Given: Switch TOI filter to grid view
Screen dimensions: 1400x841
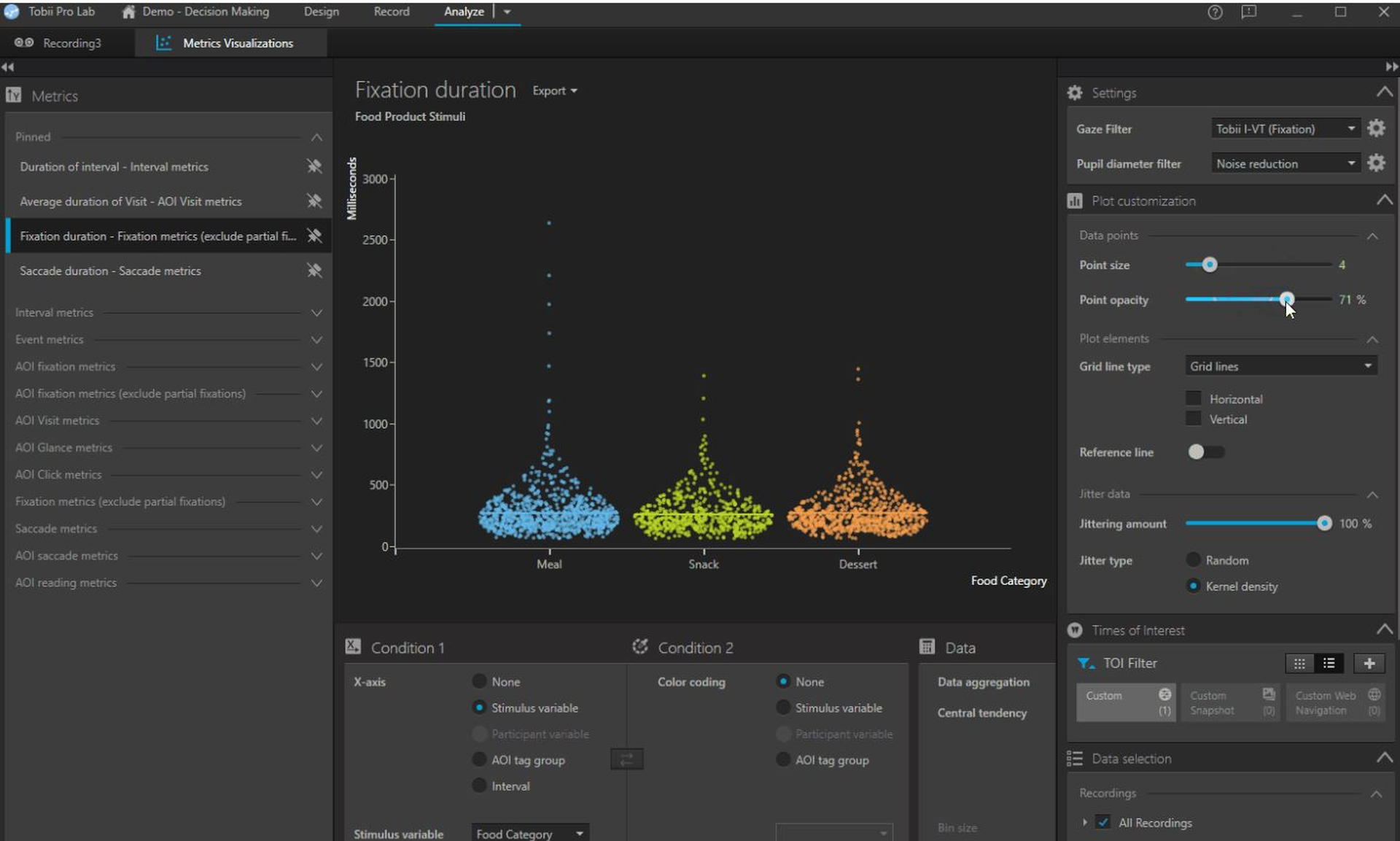Looking at the screenshot, I should click(x=1299, y=663).
